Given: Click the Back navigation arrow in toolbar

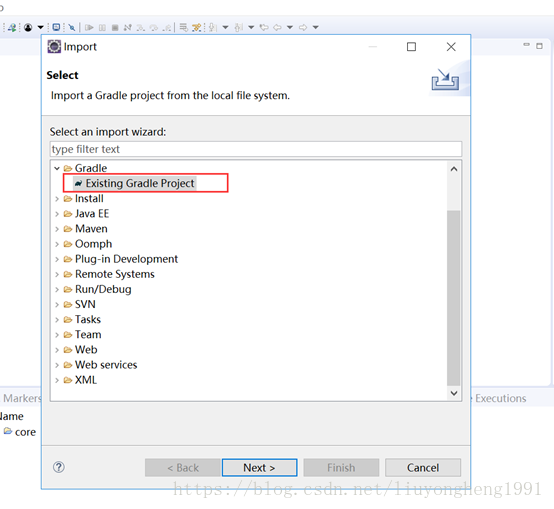Looking at the screenshot, I should point(277,27).
